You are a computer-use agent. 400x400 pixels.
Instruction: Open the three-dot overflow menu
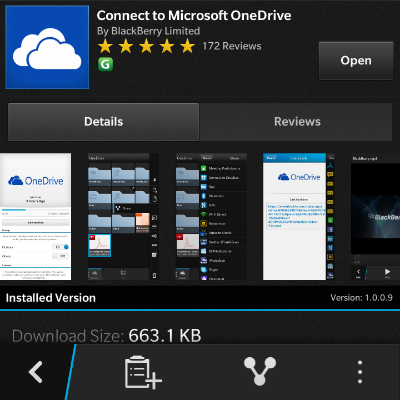pos(360,372)
